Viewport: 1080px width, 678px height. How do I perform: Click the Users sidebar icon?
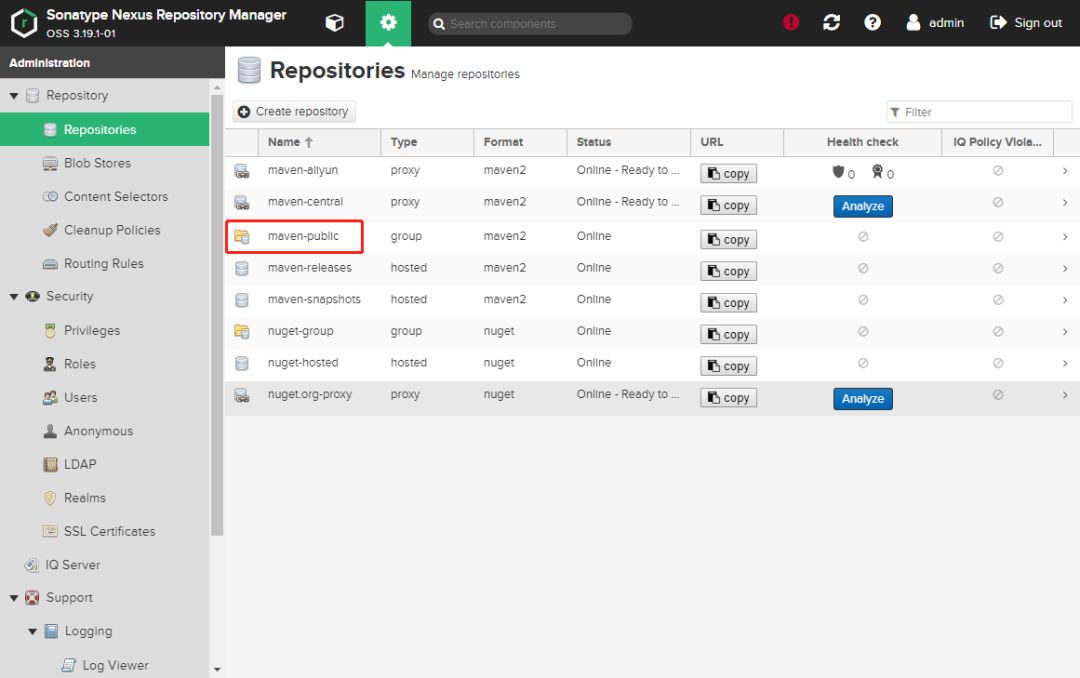point(50,398)
